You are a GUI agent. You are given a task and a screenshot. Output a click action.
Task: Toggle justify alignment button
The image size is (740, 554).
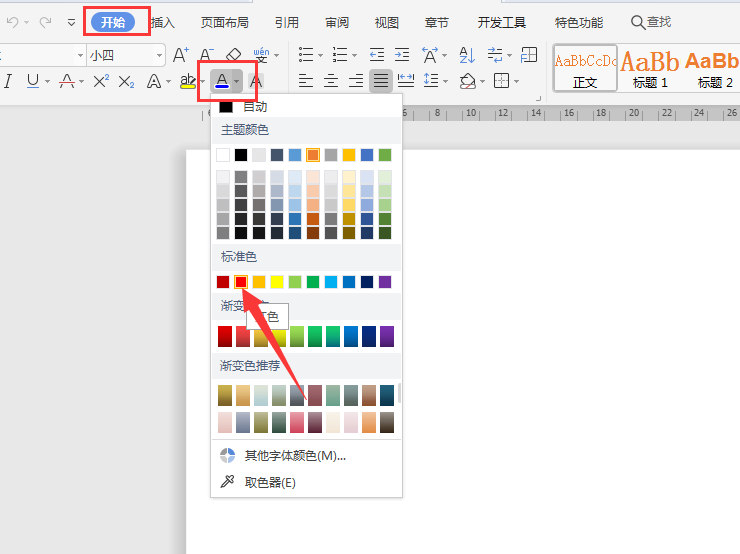(380, 81)
